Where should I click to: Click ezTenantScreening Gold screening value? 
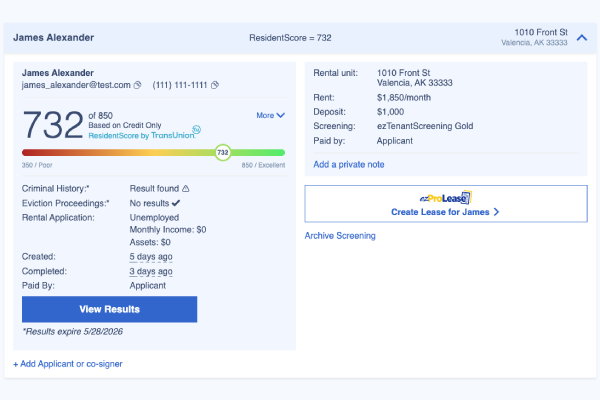click(425, 126)
